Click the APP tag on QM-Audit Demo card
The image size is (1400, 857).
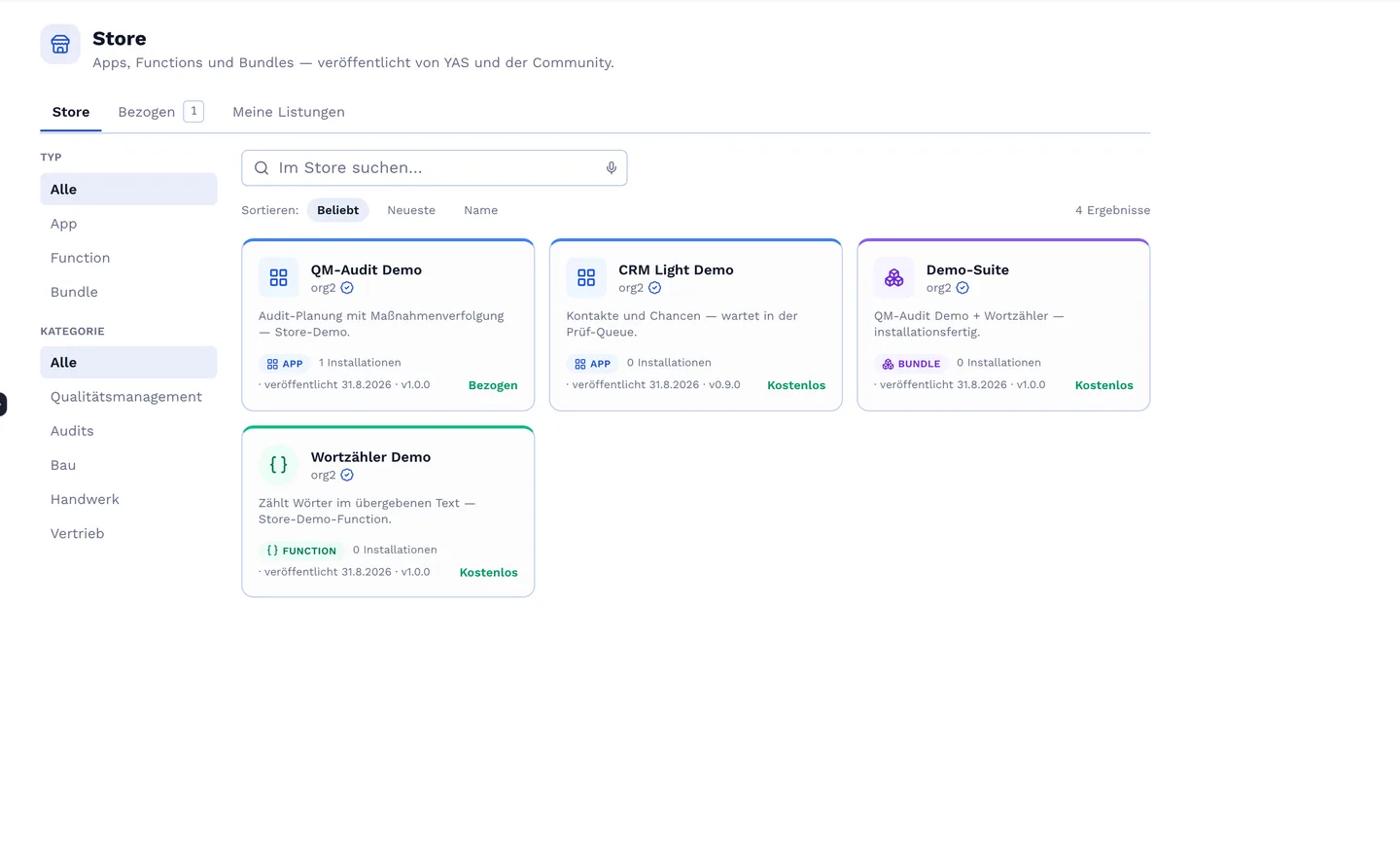(x=285, y=364)
